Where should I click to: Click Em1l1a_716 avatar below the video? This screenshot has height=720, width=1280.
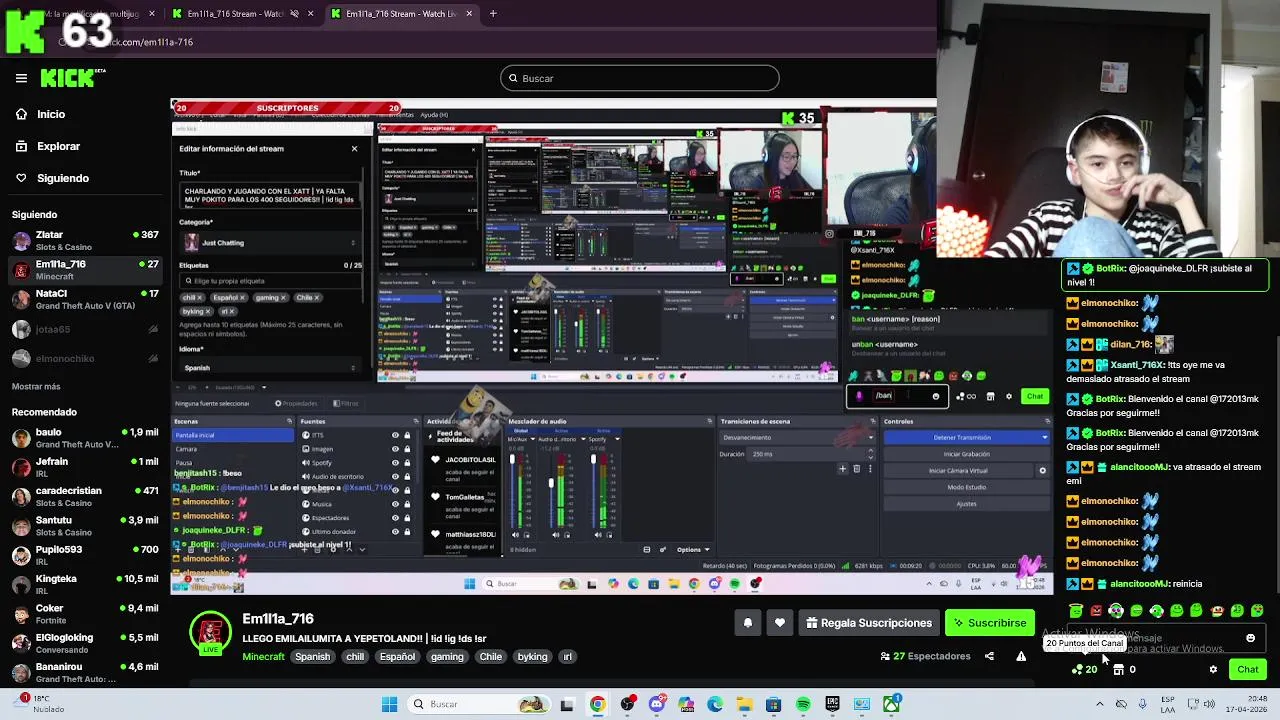click(x=210, y=634)
